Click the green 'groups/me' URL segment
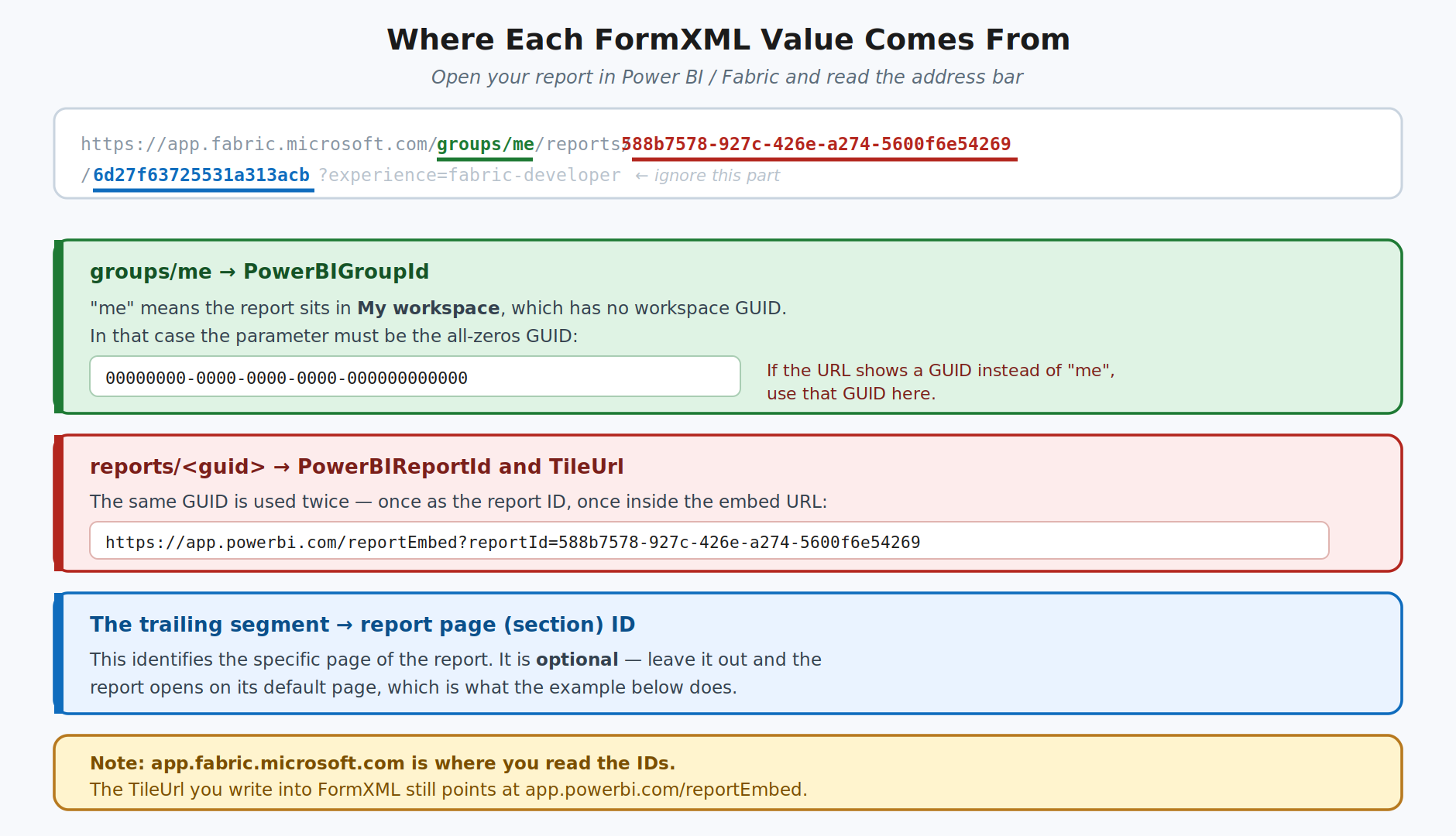 pyautogui.click(x=485, y=144)
